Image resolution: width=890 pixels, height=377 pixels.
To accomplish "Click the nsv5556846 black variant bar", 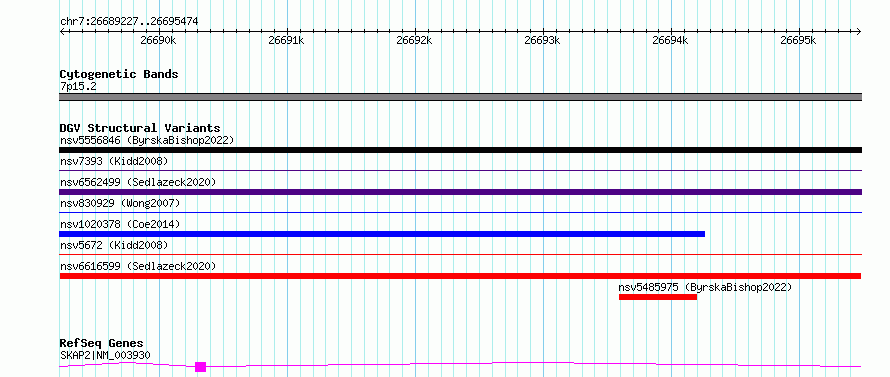I will click(x=460, y=150).
